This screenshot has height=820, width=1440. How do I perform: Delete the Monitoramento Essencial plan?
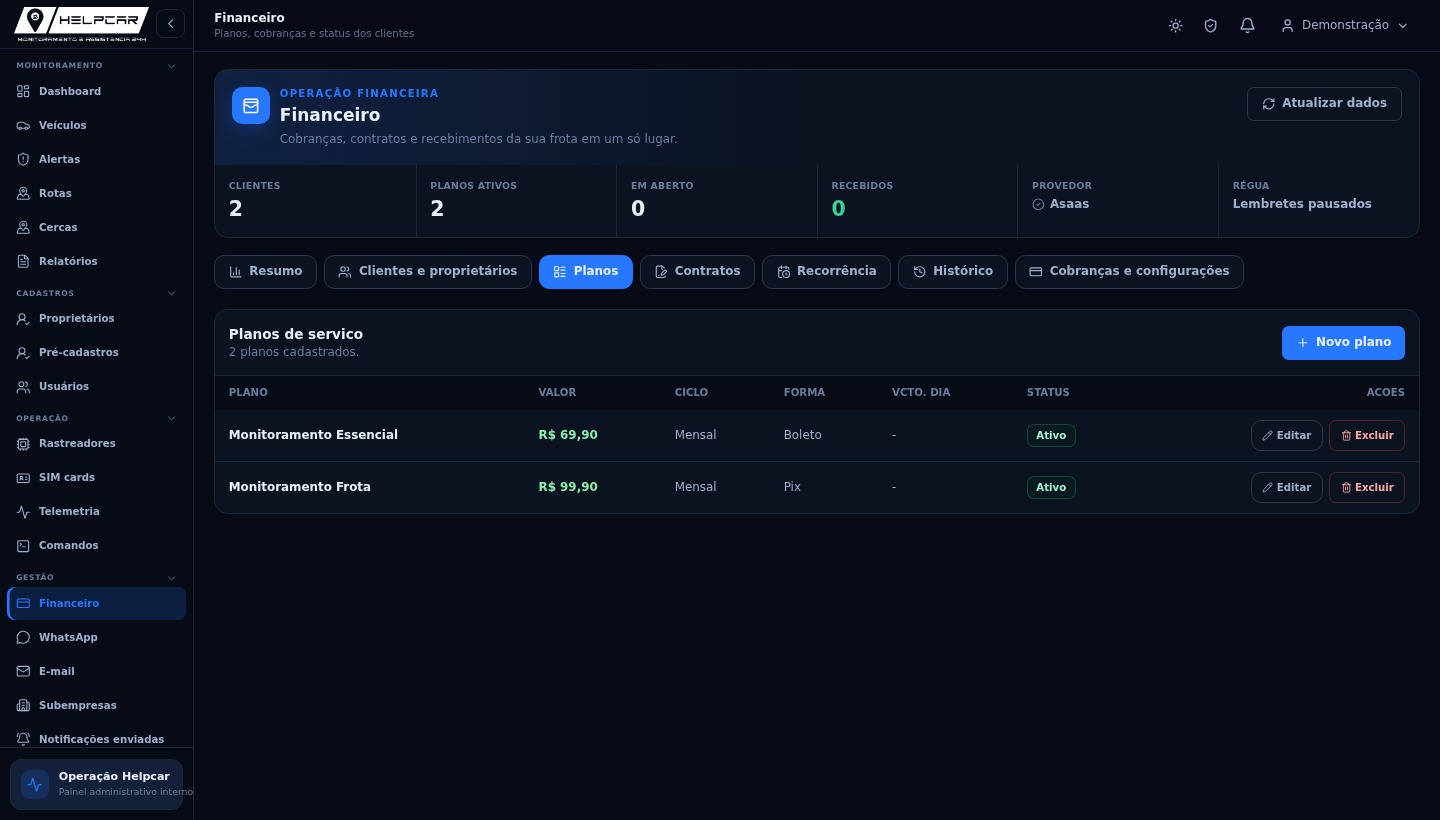1367,436
